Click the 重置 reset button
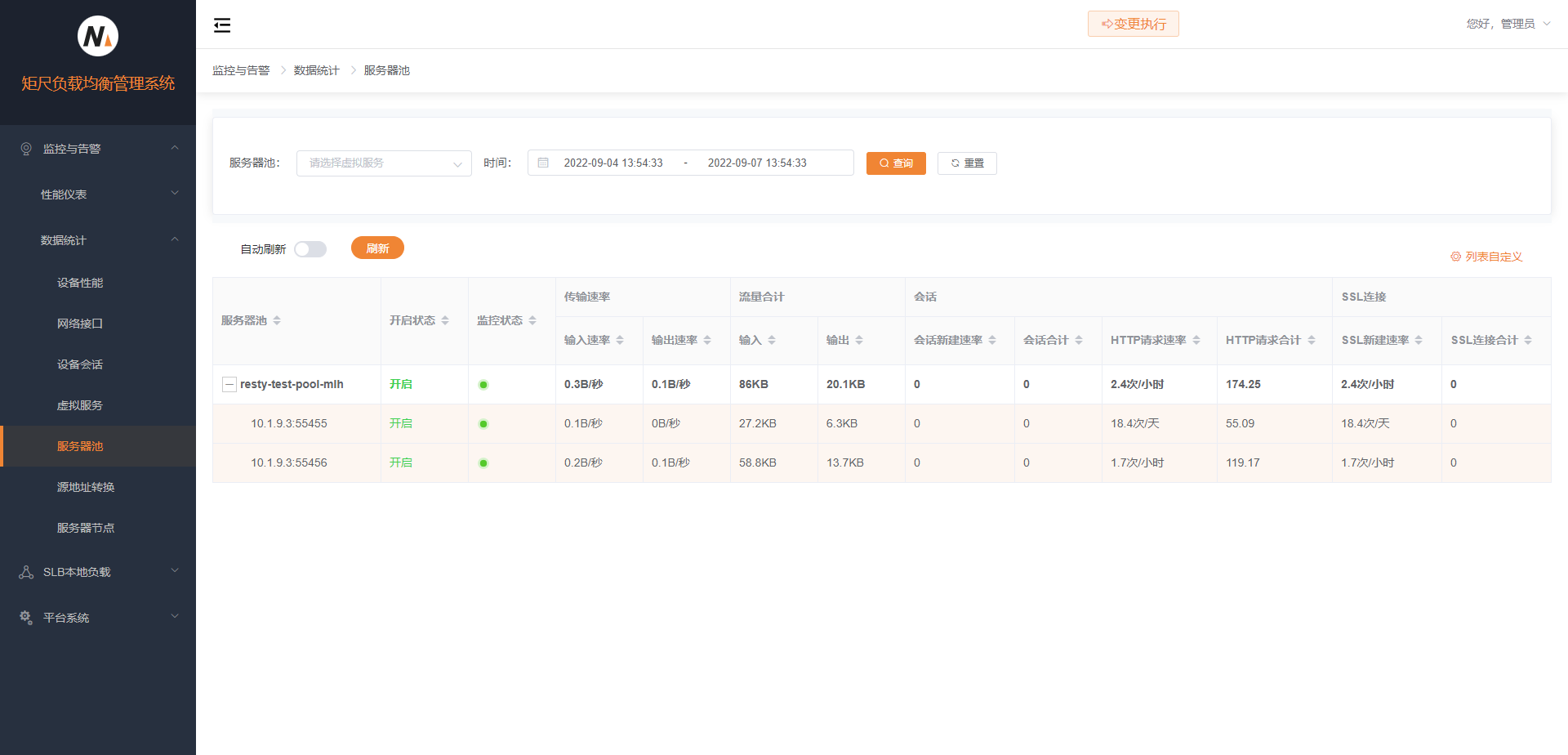 tap(967, 163)
